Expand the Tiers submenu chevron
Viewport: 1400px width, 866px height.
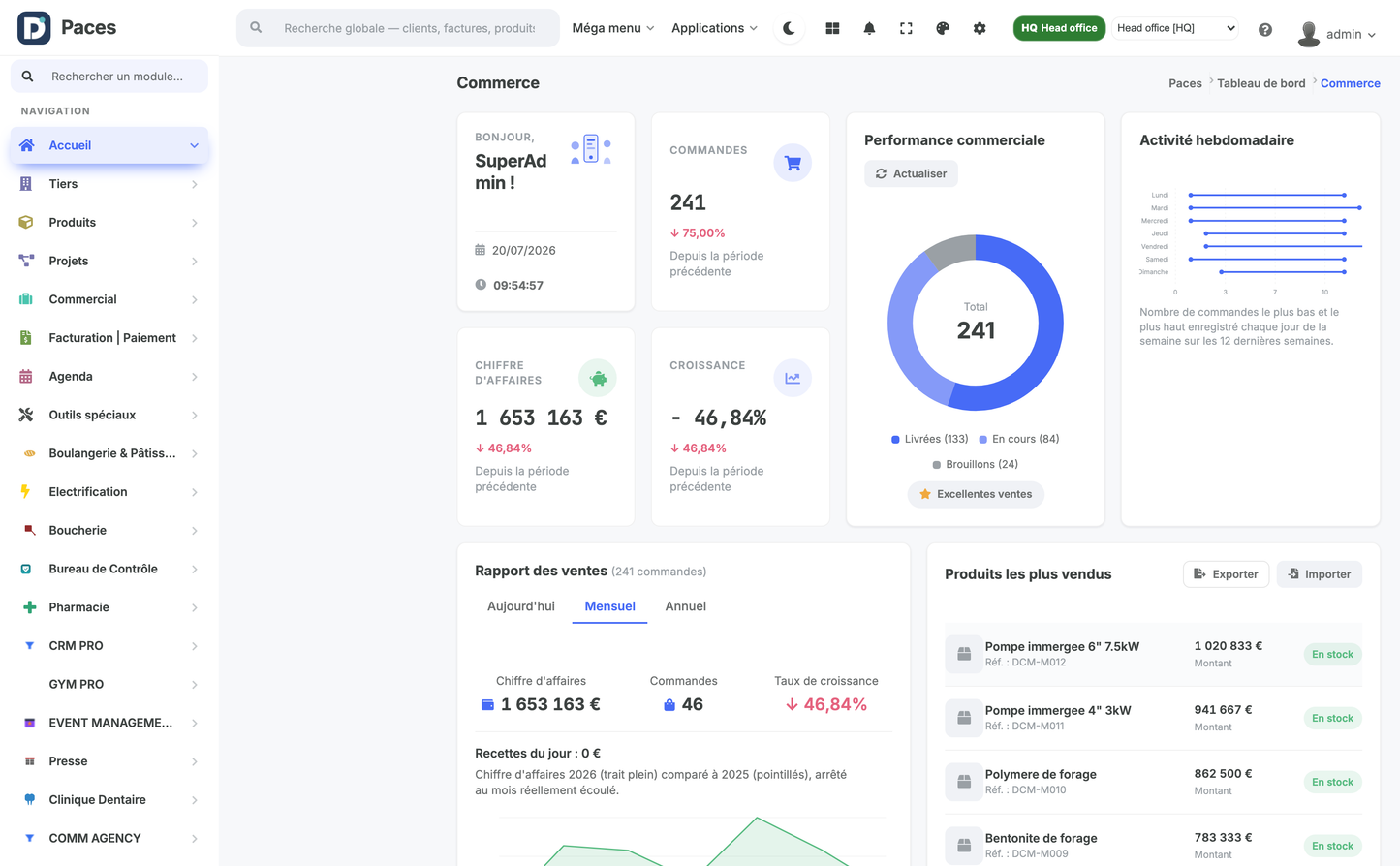point(195,184)
